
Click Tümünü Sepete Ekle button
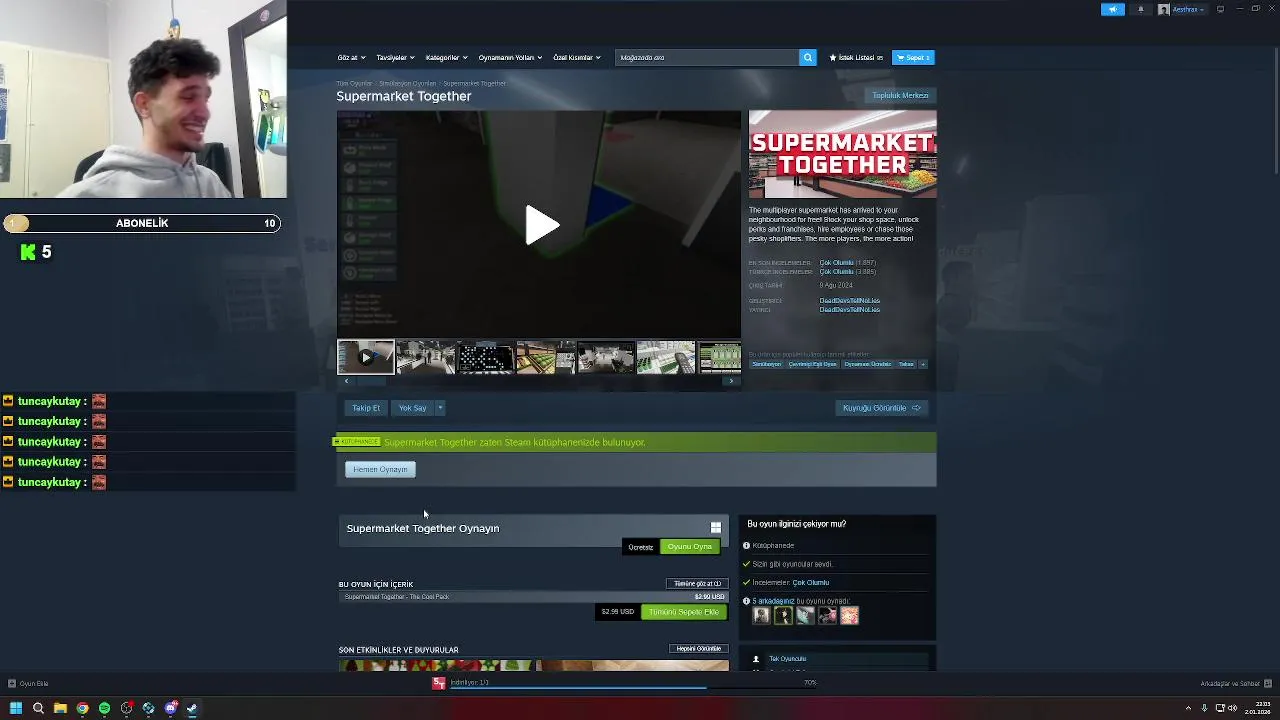[684, 611]
